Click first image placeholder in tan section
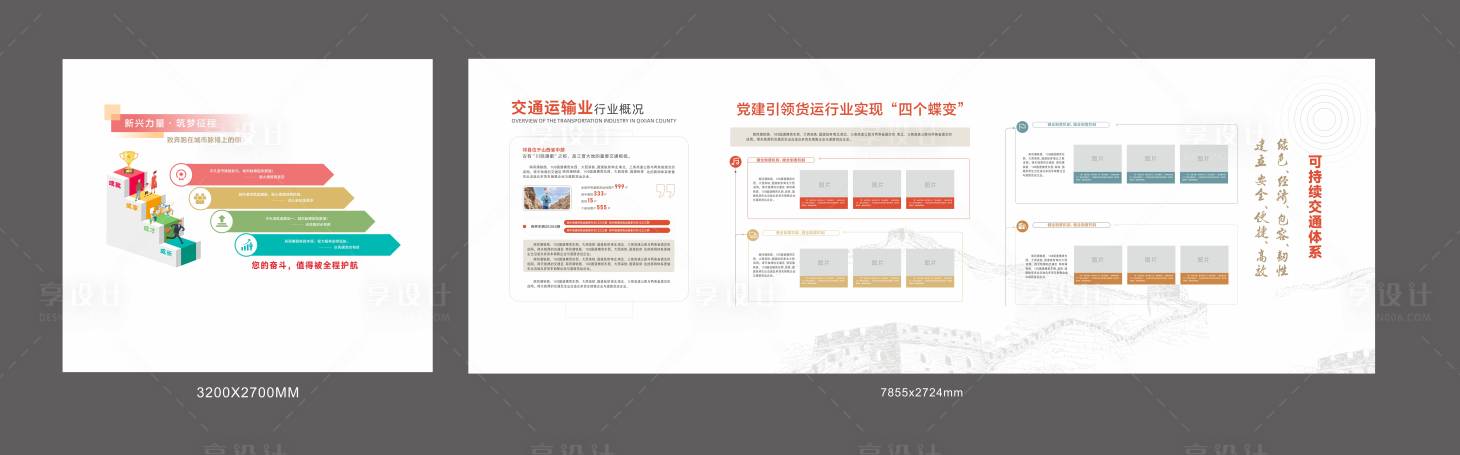Image resolution: width=1460 pixels, height=455 pixels. [x=824, y=262]
